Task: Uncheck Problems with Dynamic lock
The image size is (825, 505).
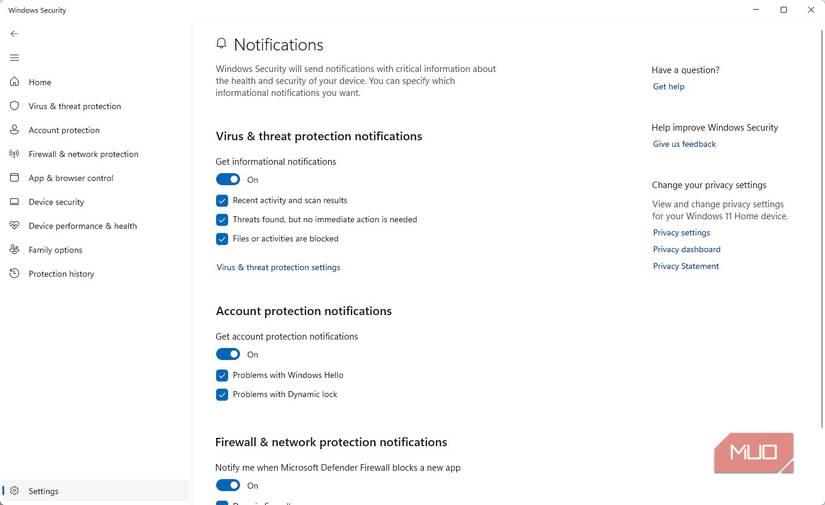Action: [x=222, y=394]
